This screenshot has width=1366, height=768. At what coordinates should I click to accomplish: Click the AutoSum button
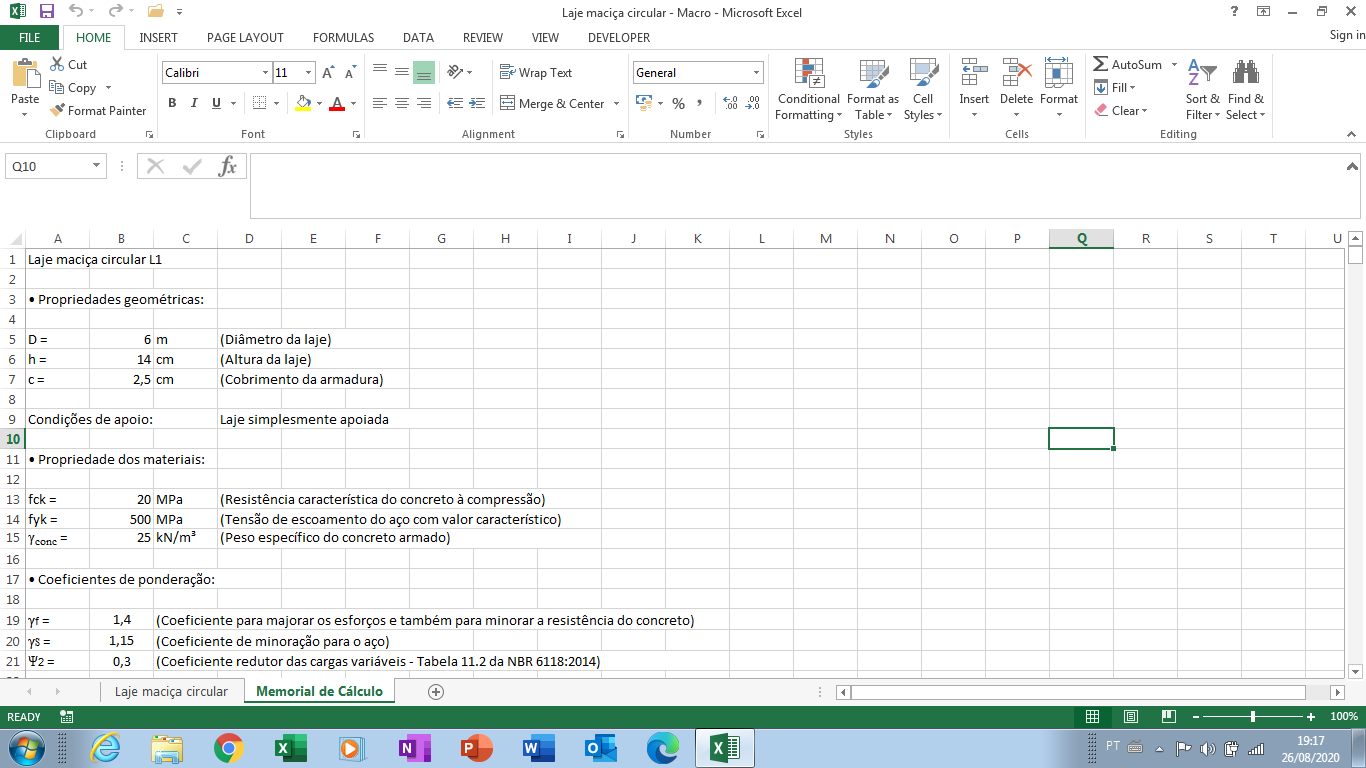point(1128,65)
